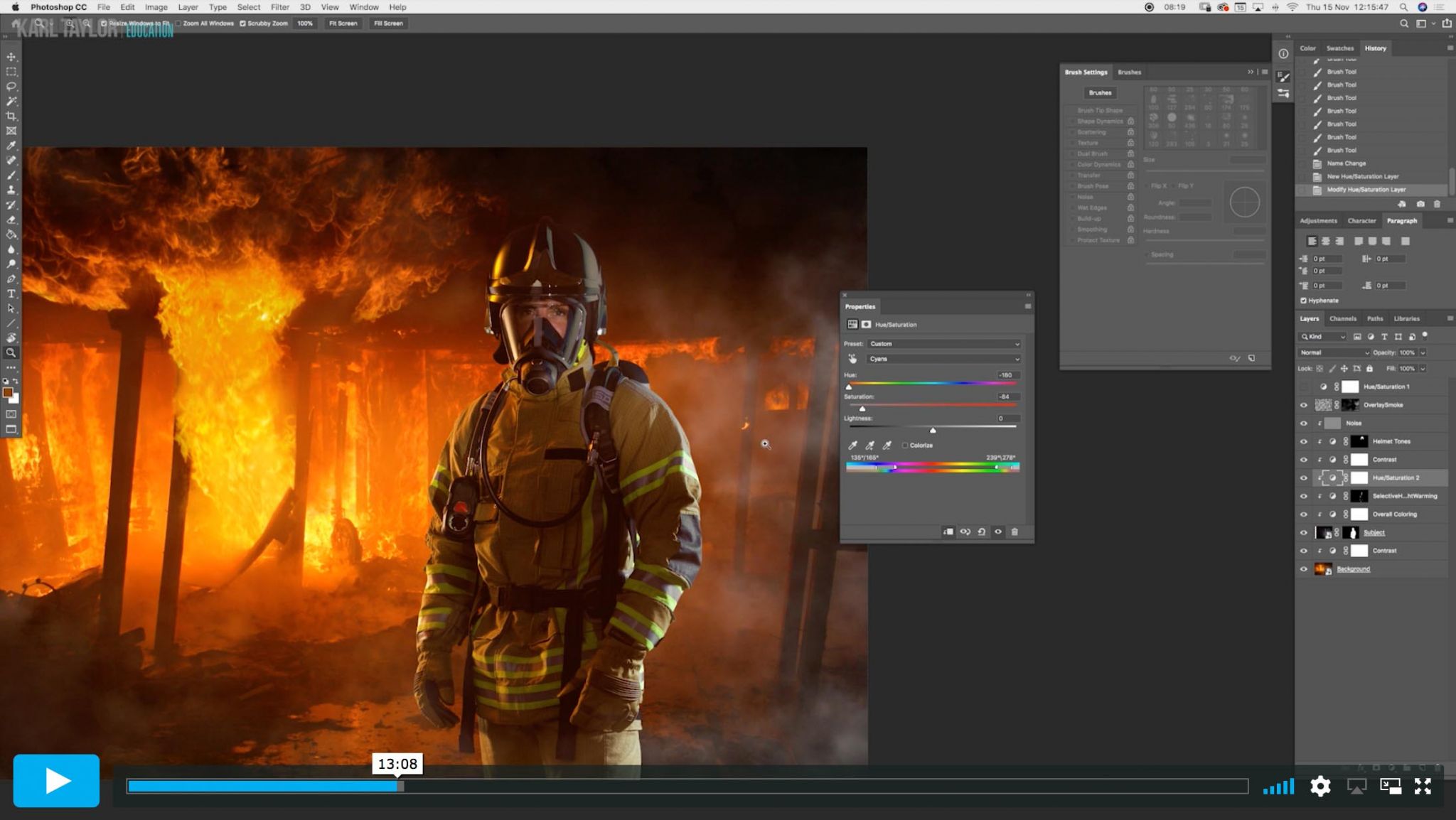Show the Hue/Saturation 1 layer visibility

(x=1304, y=387)
